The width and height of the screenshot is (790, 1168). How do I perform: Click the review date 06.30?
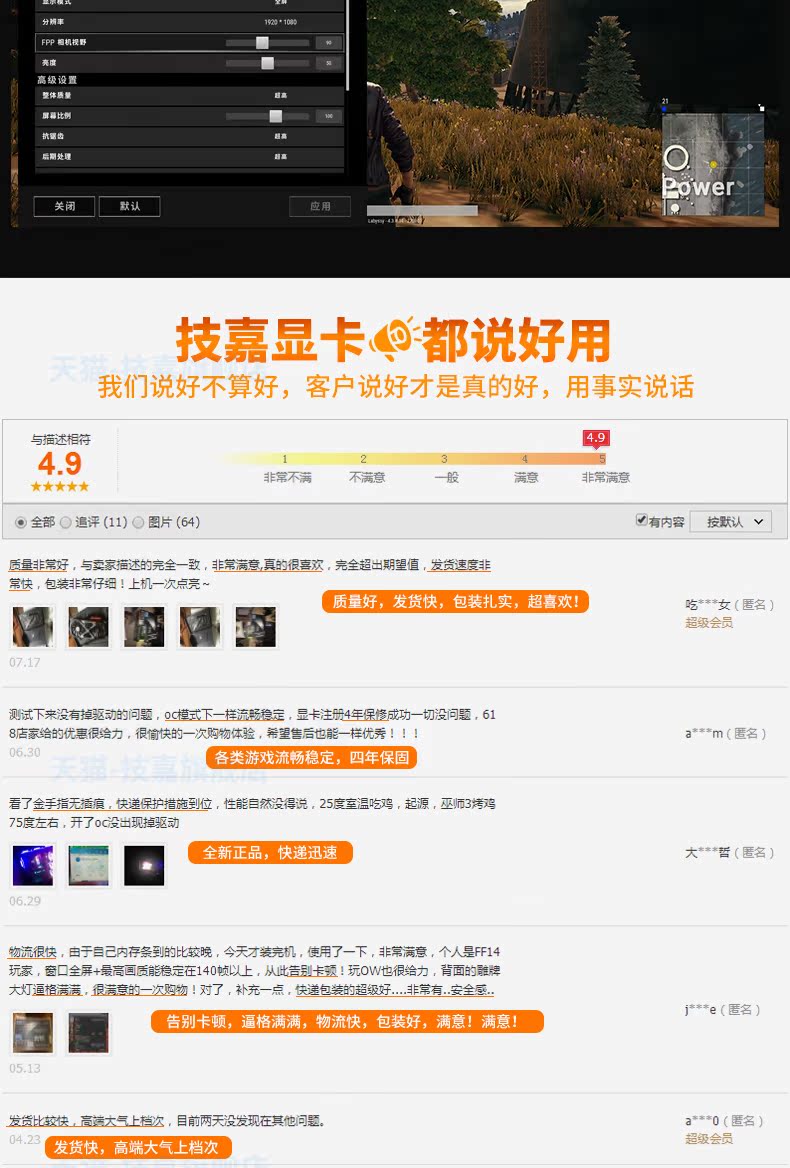coord(25,752)
